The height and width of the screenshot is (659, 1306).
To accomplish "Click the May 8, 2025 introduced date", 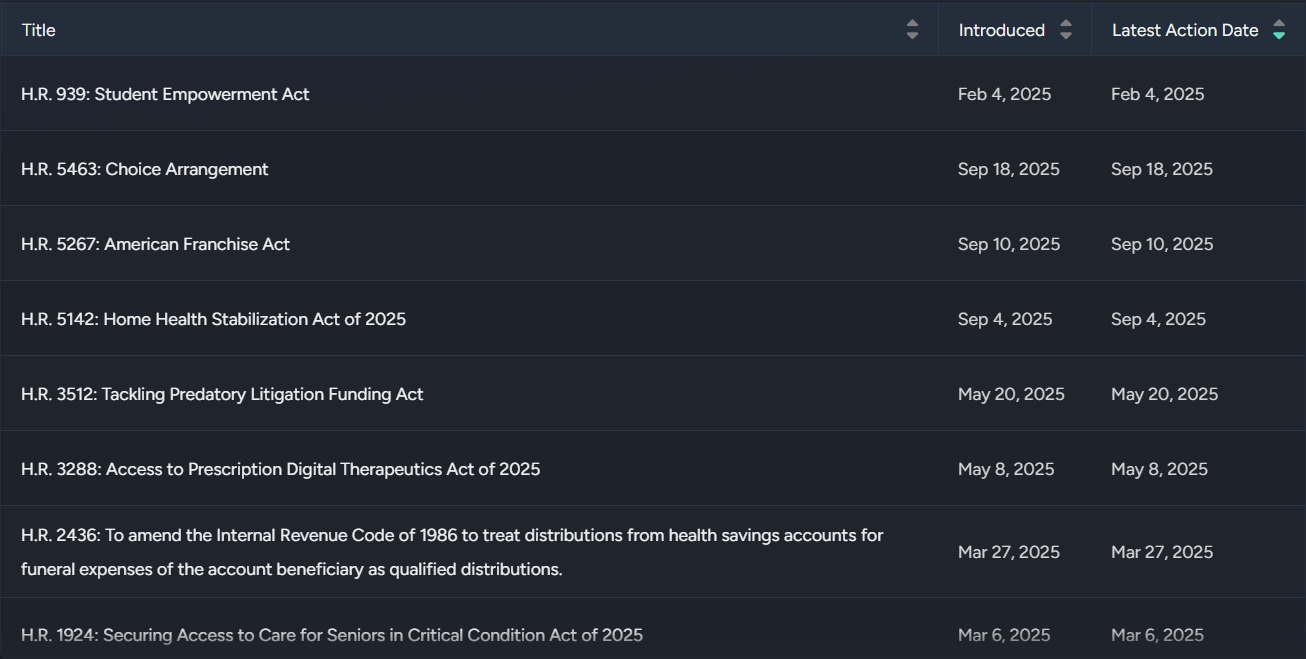I will (x=1006, y=469).
